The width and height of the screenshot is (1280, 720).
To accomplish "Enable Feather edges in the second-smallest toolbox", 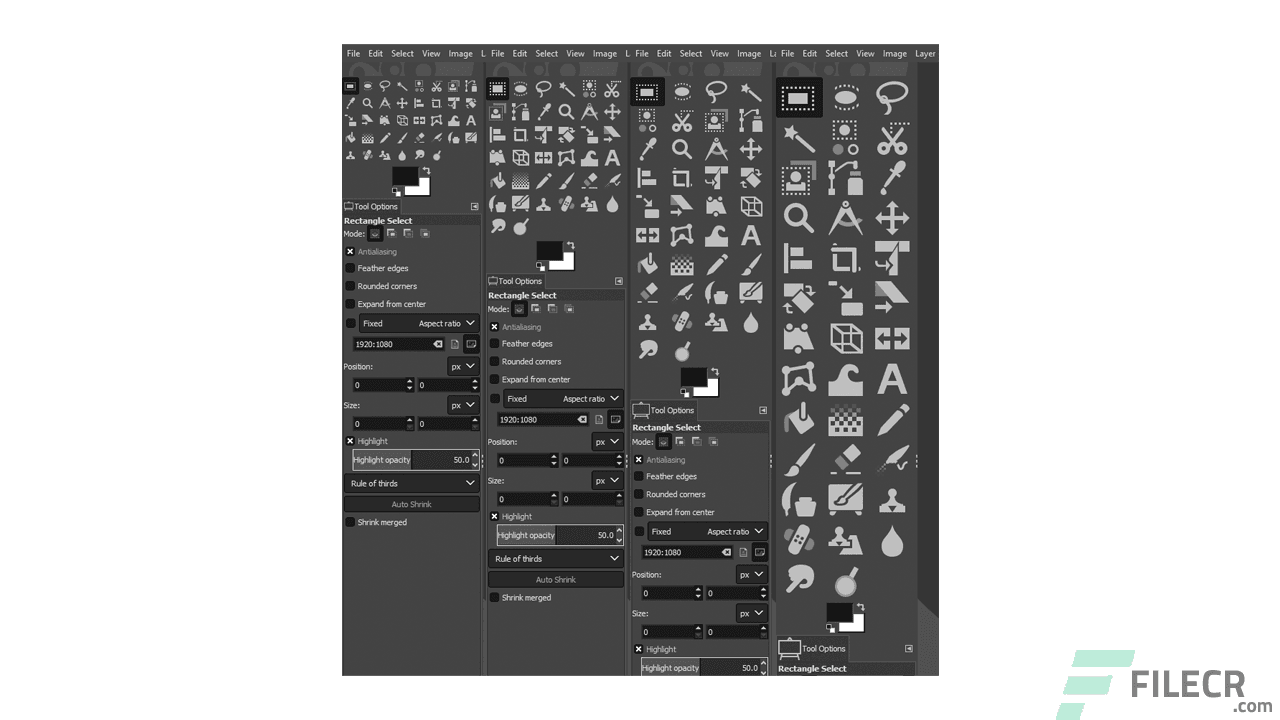I will 494,344.
